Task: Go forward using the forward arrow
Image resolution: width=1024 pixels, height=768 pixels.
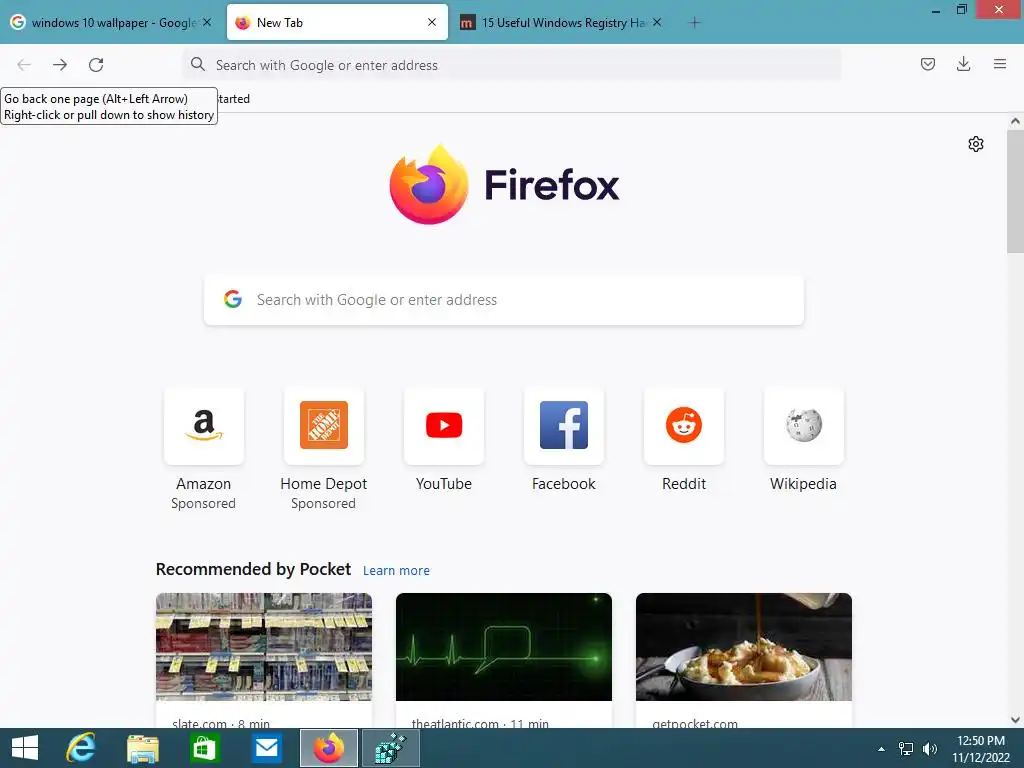Action: pos(60,65)
